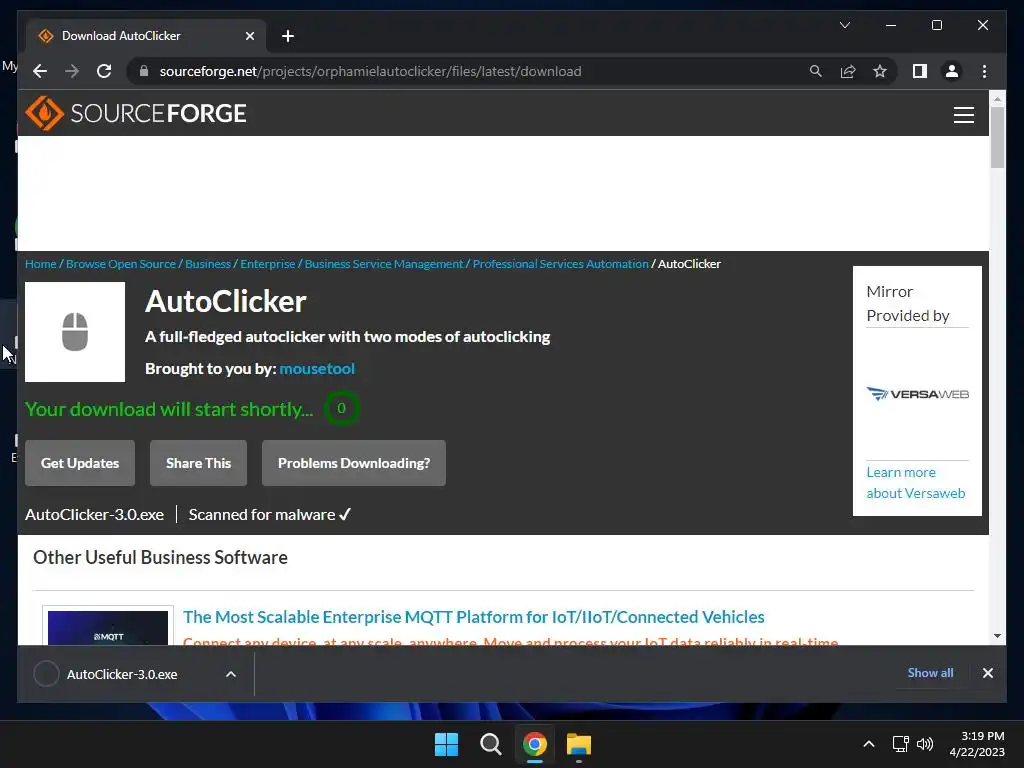The width and height of the screenshot is (1024, 768).
Task: Click the Problems Downloading? button
Action: (x=354, y=463)
